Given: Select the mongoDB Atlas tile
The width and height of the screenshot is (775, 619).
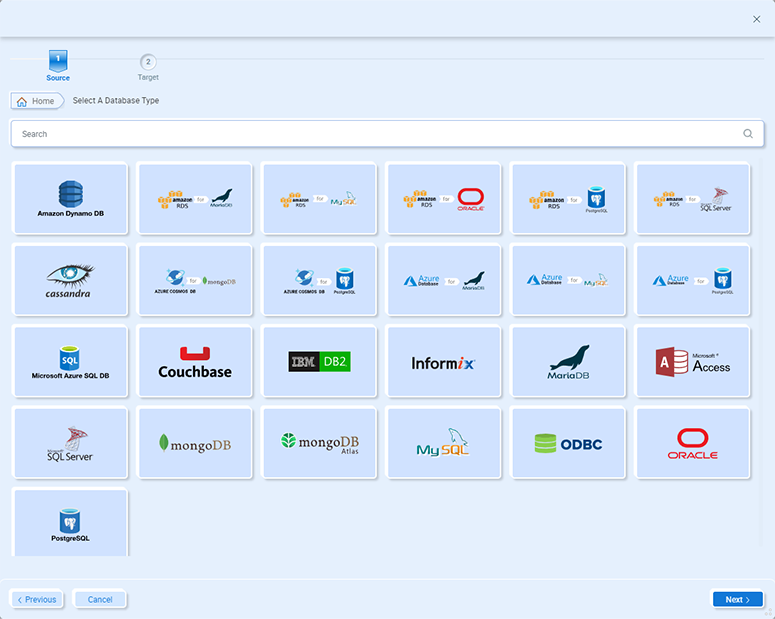Looking at the screenshot, I should pos(319,443).
